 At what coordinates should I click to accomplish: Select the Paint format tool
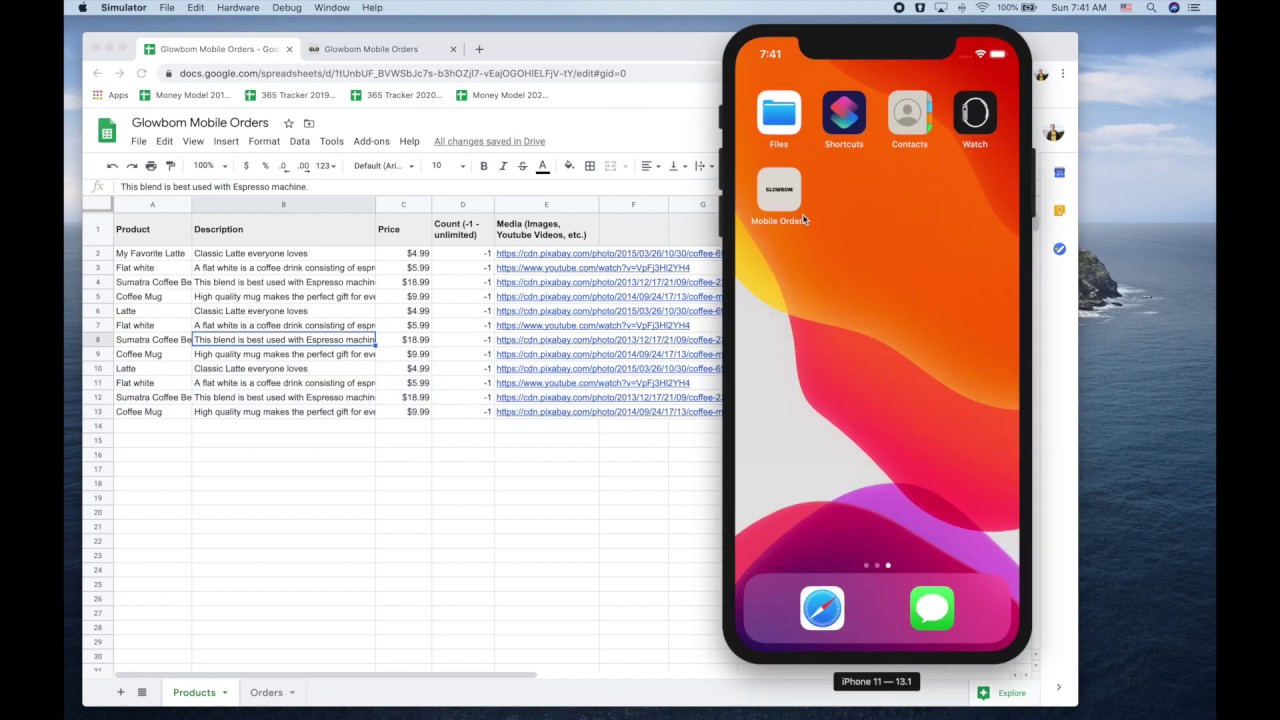[170, 166]
